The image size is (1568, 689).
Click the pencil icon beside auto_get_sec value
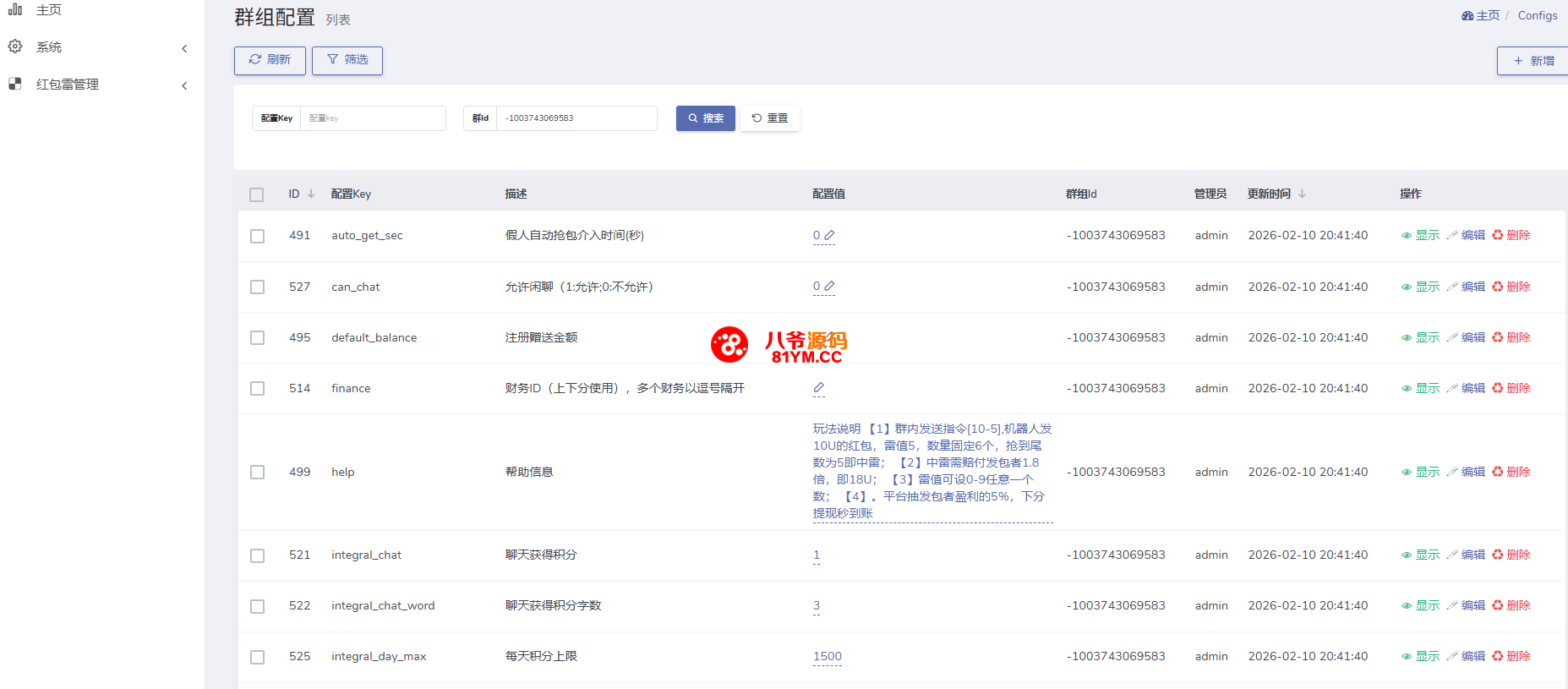[x=829, y=235]
